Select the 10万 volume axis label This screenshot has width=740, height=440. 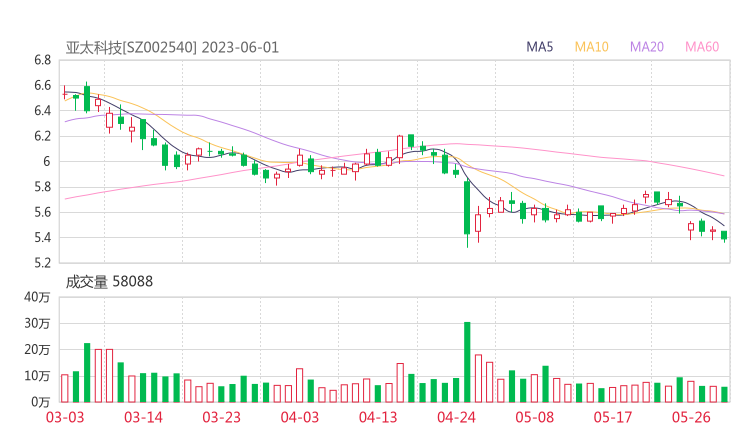37,376
